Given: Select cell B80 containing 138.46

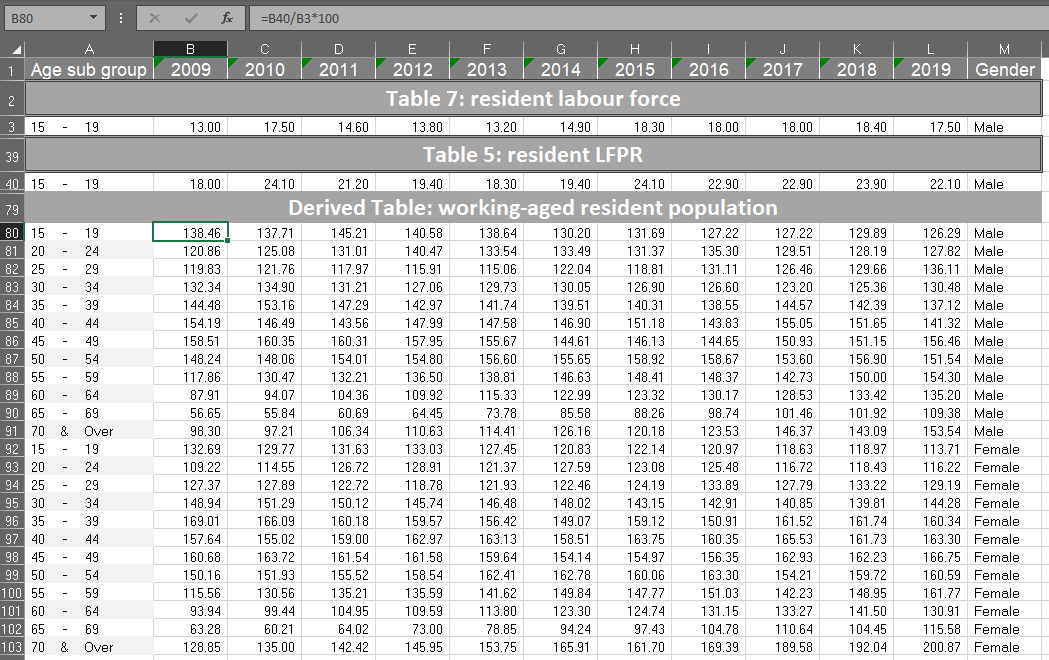Looking at the screenshot, I should pos(190,233).
